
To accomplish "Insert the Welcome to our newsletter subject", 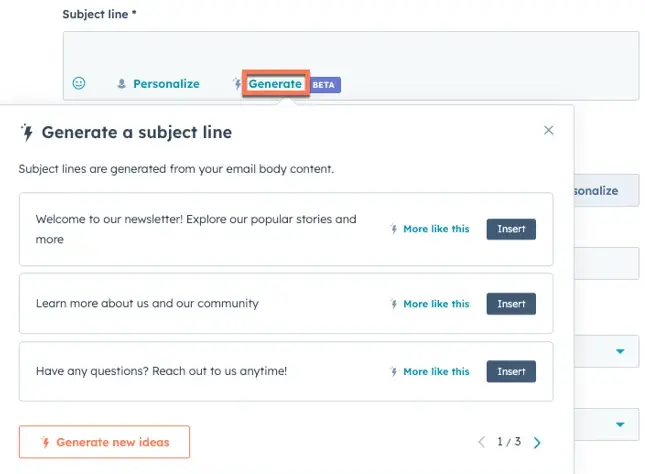I will pos(511,229).
